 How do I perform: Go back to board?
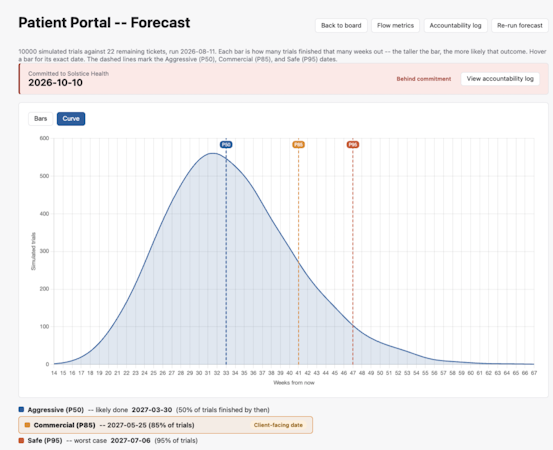pyautogui.click(x=341, y=25)
